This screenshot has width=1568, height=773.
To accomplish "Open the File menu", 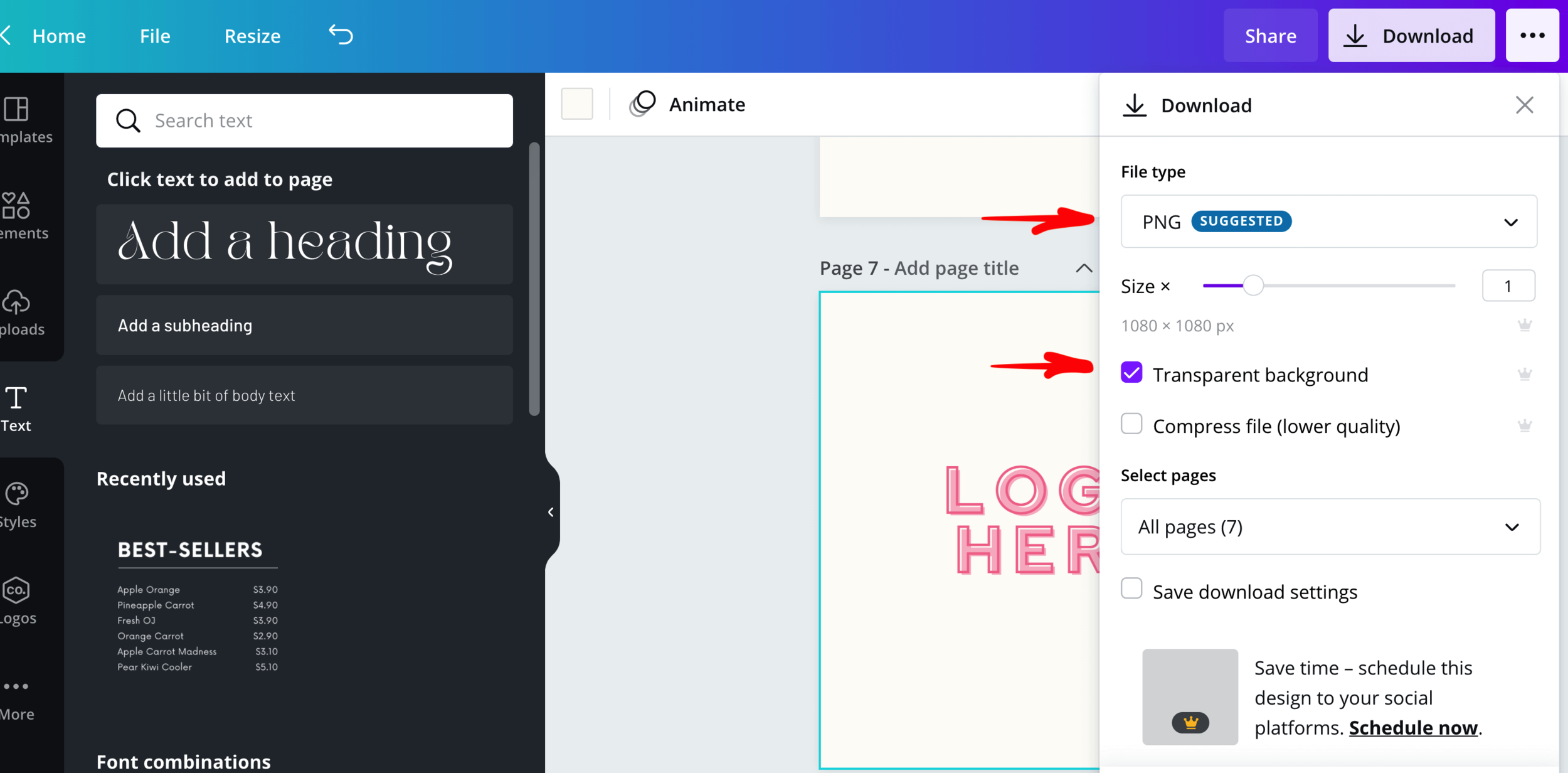I will pyautogui.click(x=155, y=36).
